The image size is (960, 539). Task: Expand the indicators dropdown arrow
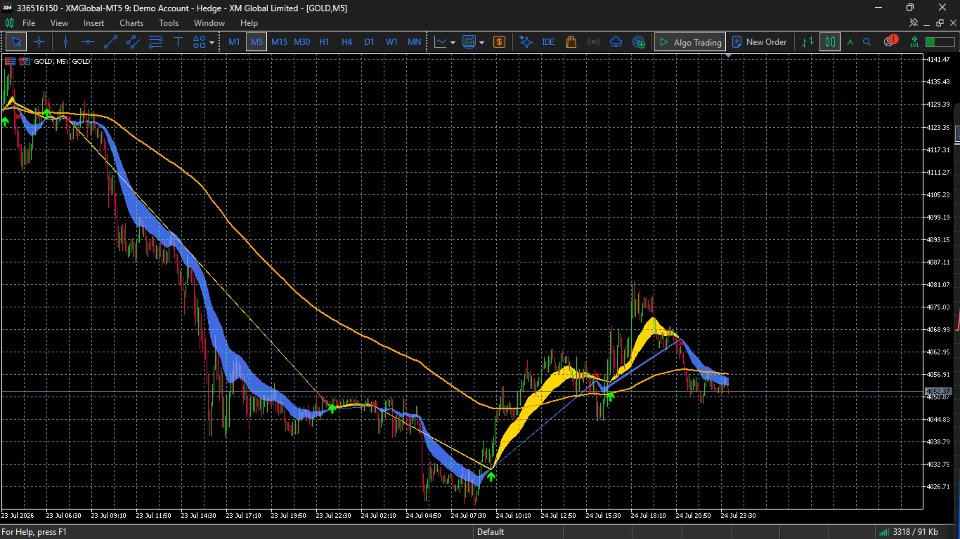pyautogui.click(x=482, y=43)
